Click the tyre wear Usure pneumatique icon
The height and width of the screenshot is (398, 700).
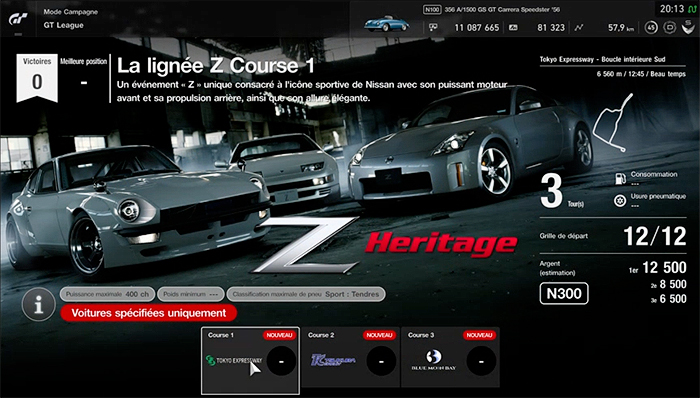[620, 201]
